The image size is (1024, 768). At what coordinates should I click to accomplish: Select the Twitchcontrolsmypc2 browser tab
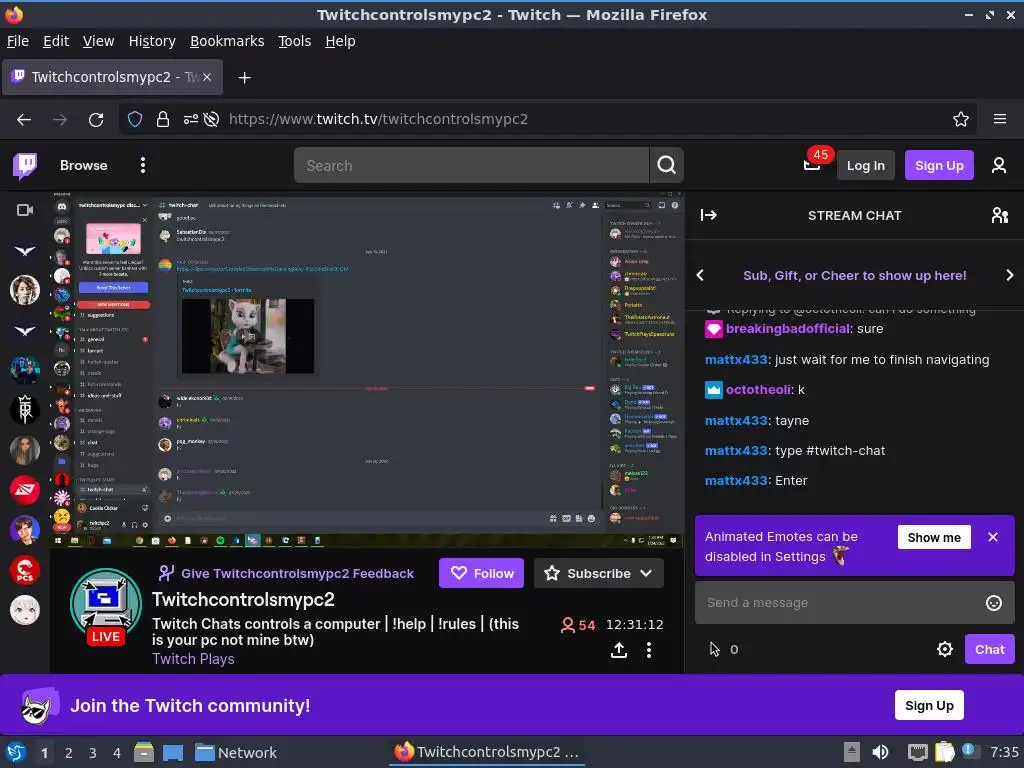[112, 77]
